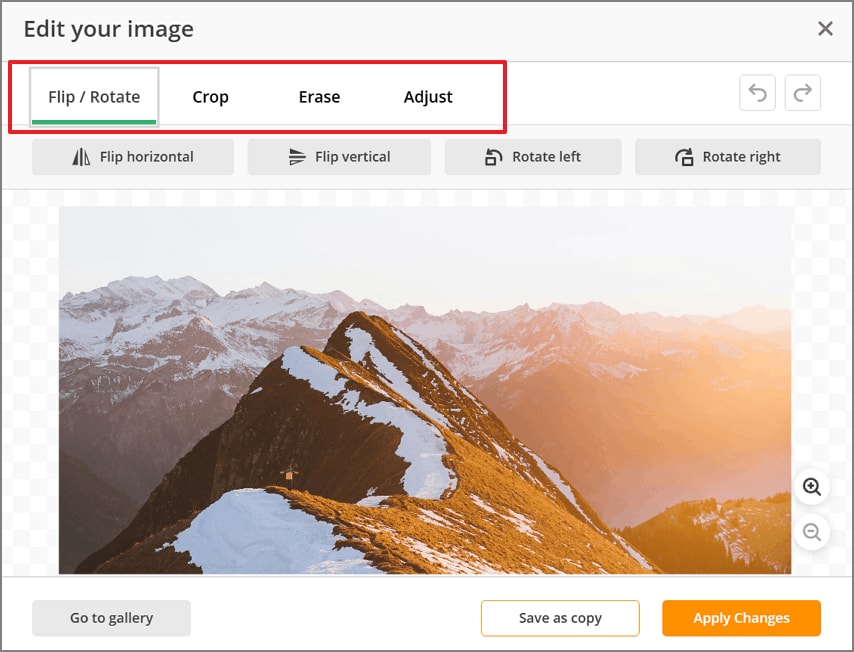Rotate the image left
The image size is (854, 652).
click(533, 157)
